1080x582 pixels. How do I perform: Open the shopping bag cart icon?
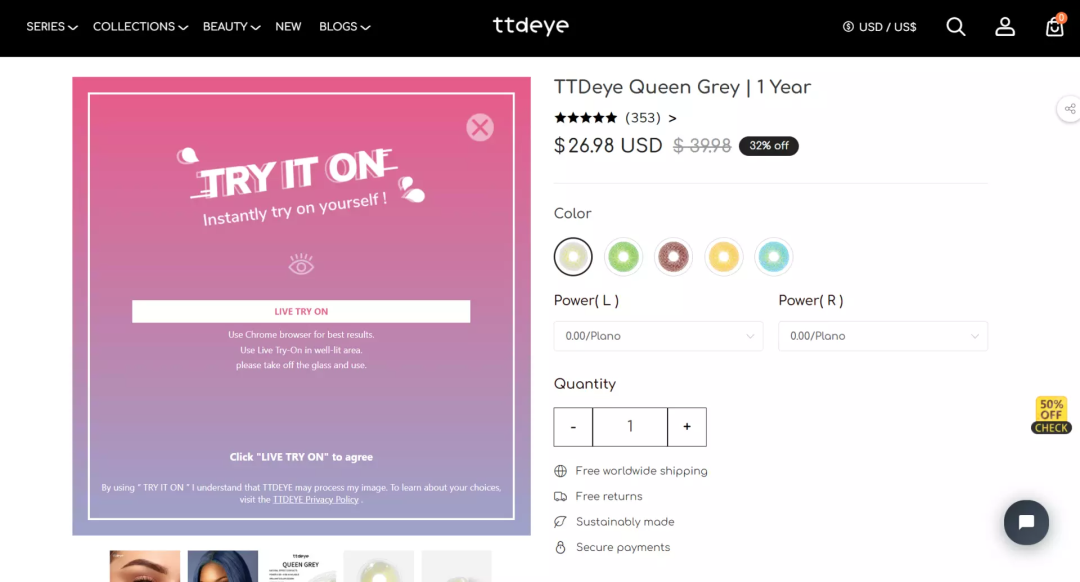1055,26
